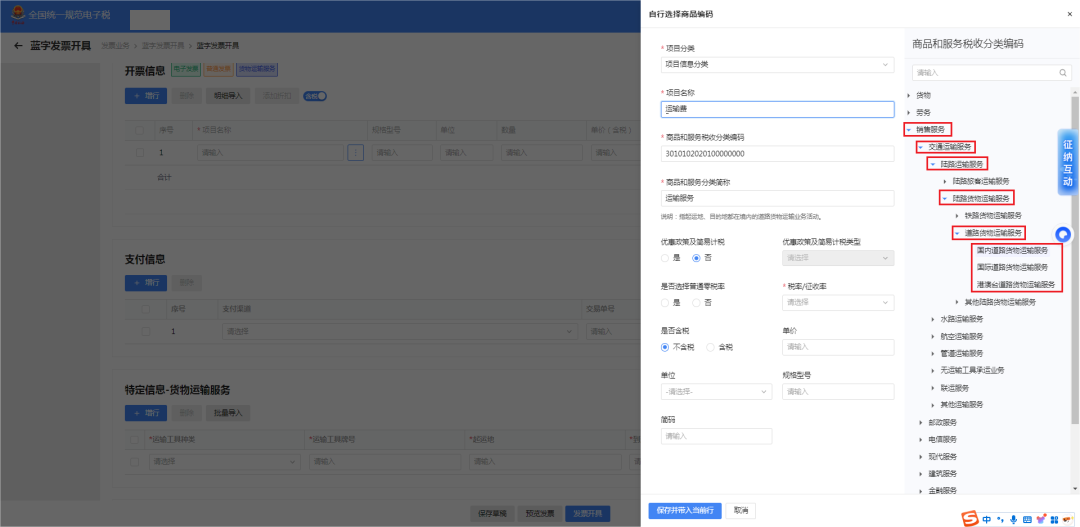The image size is (1080, 527).
Task: Switch the Sogou 中 language mode
Action: [987, 519]
